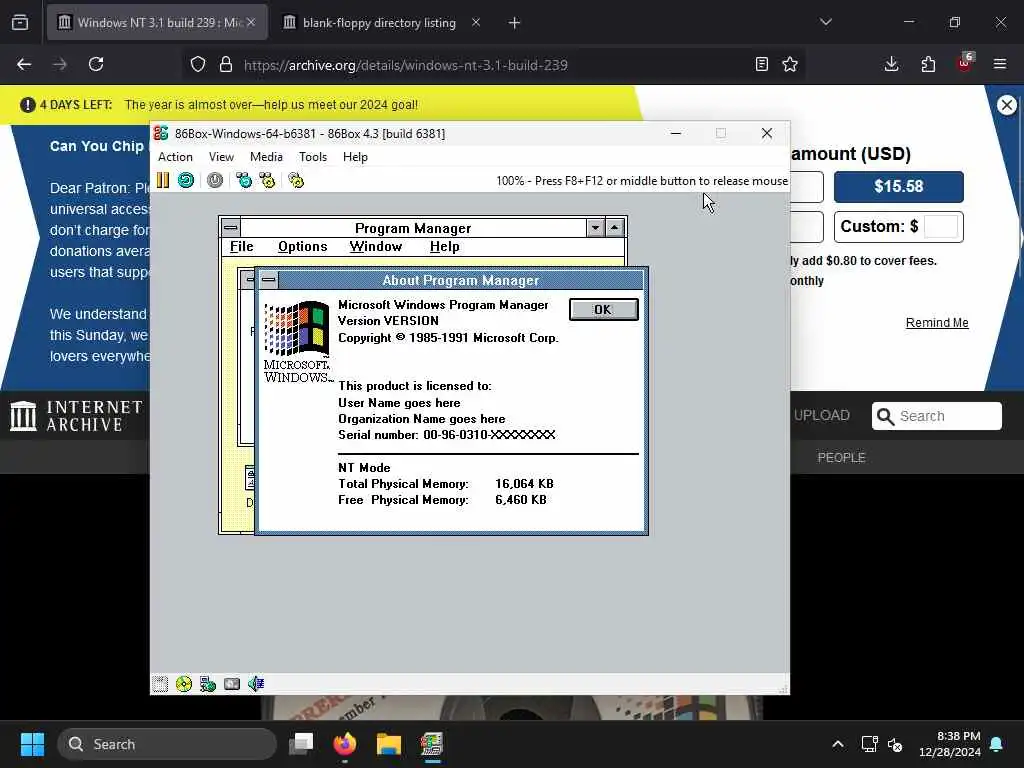Open Firefox application hamburger menu
The width and height of the screenshot is (1024, 768).
(1000, 65)
